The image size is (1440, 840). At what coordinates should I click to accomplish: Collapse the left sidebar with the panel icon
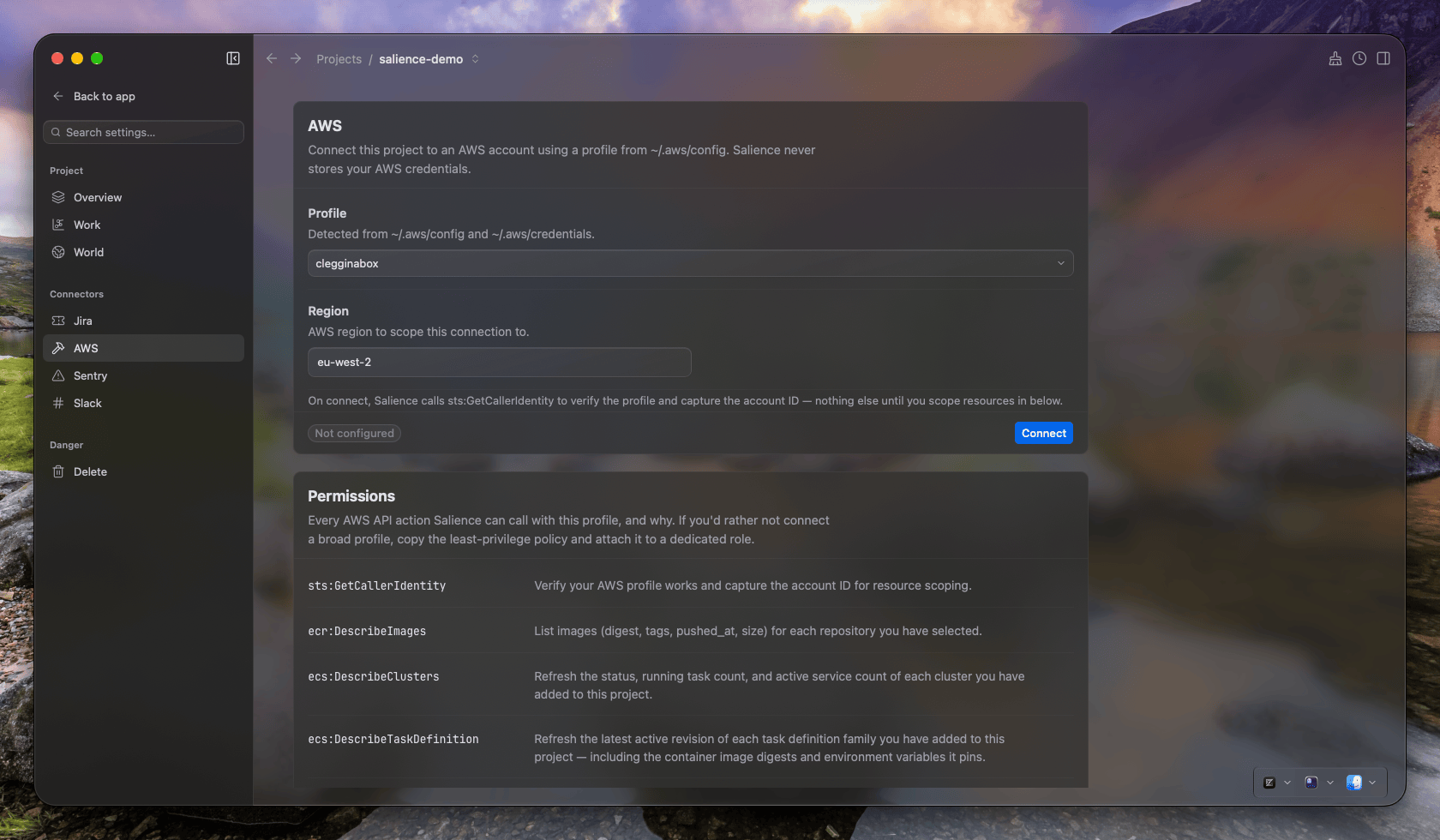[233, 58]
